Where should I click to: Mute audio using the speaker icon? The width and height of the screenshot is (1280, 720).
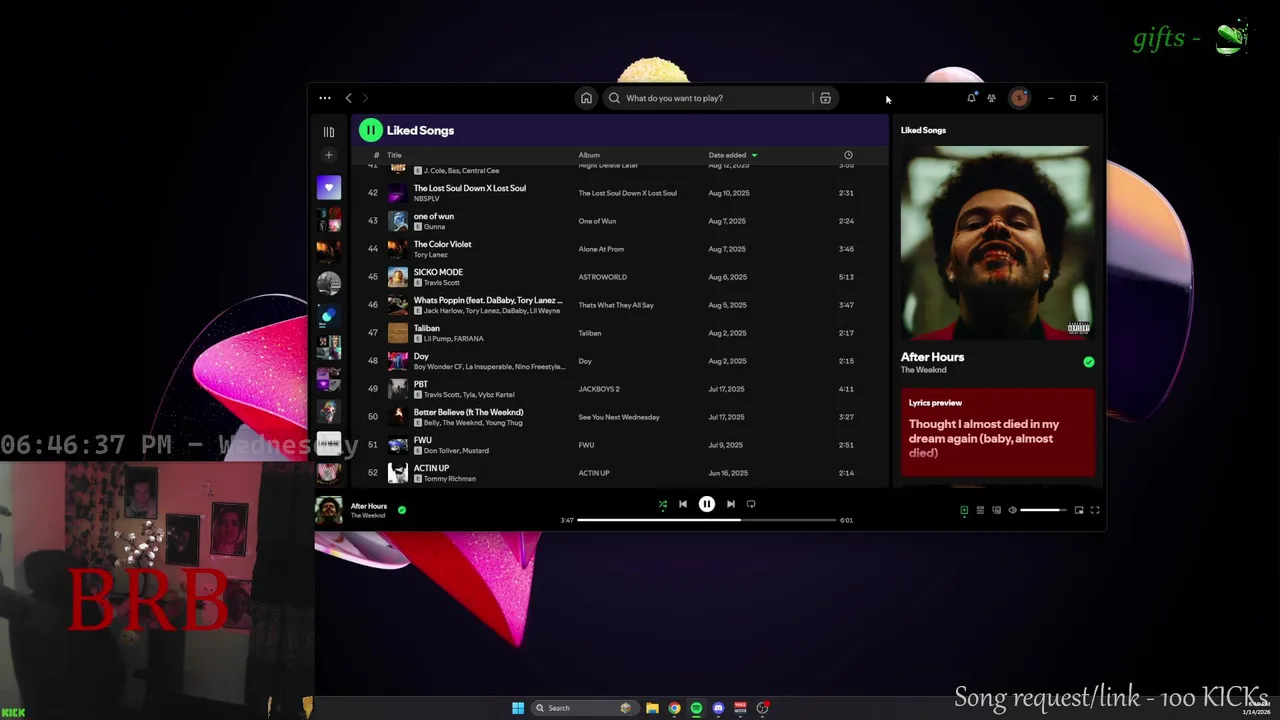point(1012,510)
